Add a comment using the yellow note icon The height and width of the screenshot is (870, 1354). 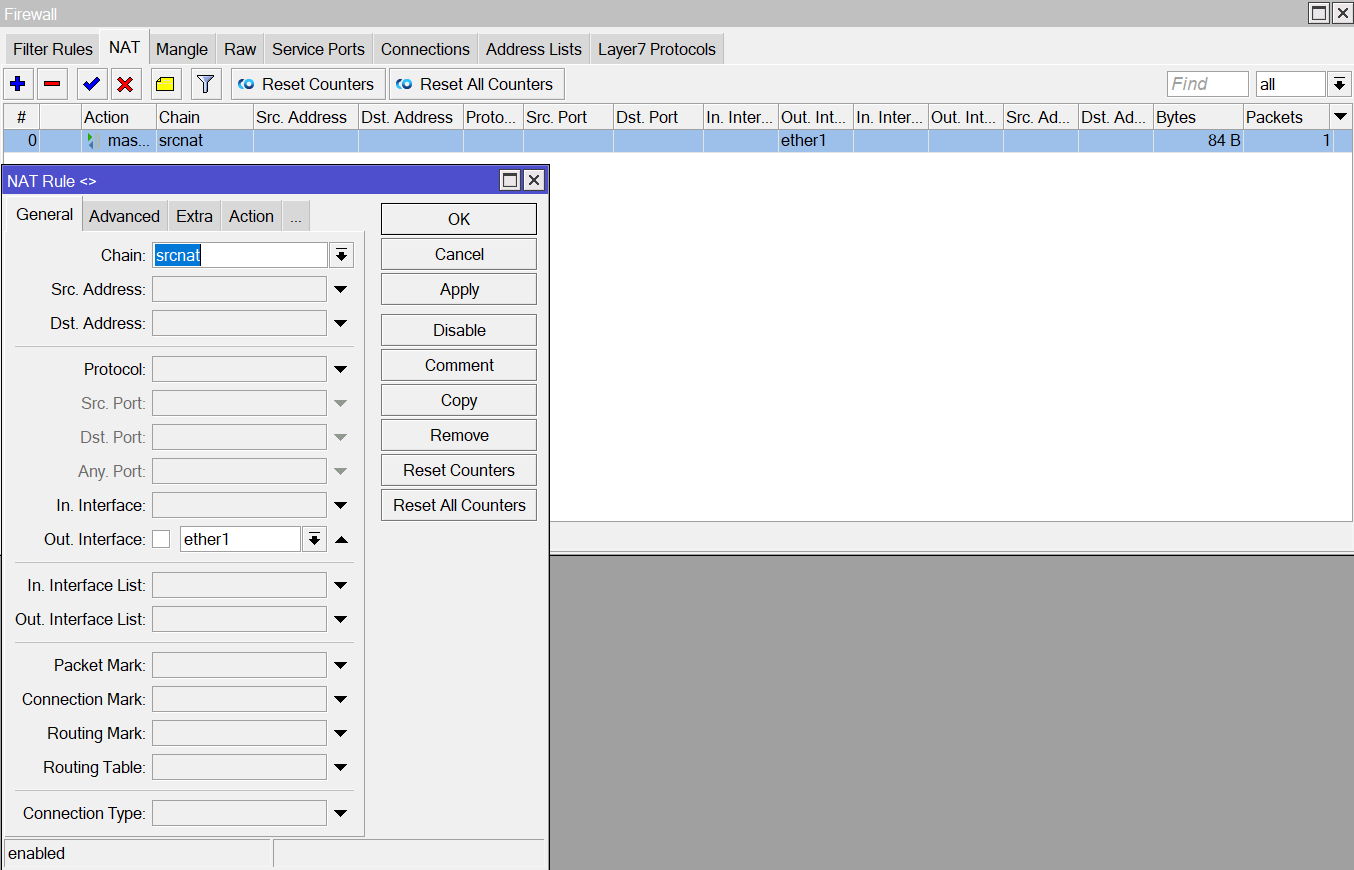(x=165, y=84)
